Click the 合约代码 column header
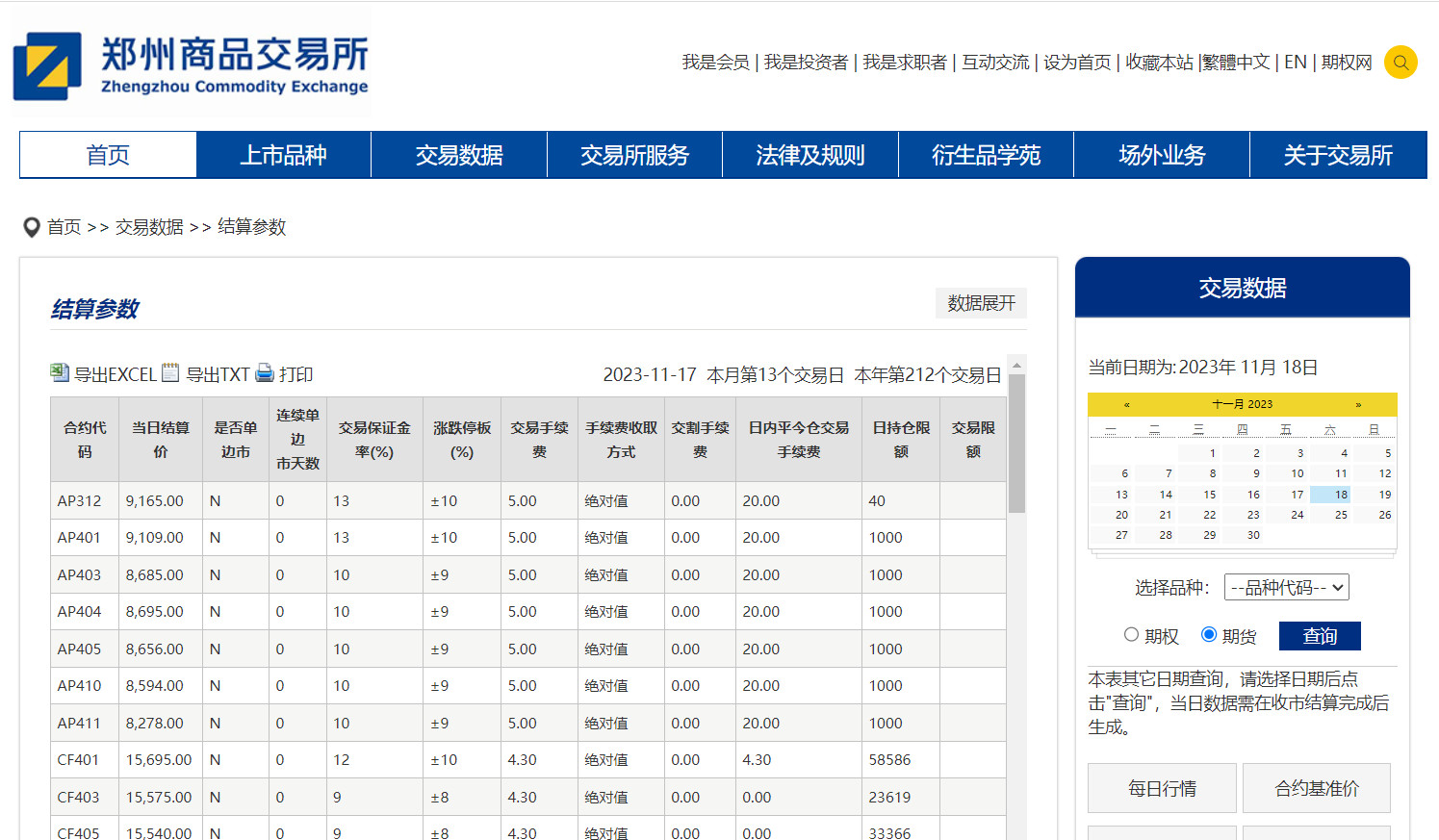 pos(85,440)
